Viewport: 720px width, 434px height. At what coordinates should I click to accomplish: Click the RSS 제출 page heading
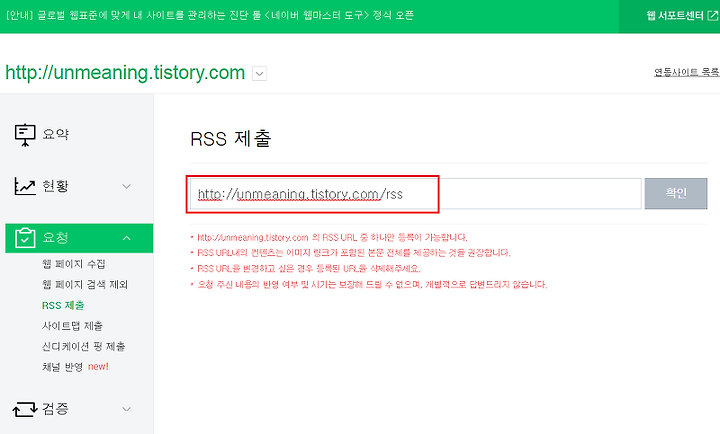(231, 139)
